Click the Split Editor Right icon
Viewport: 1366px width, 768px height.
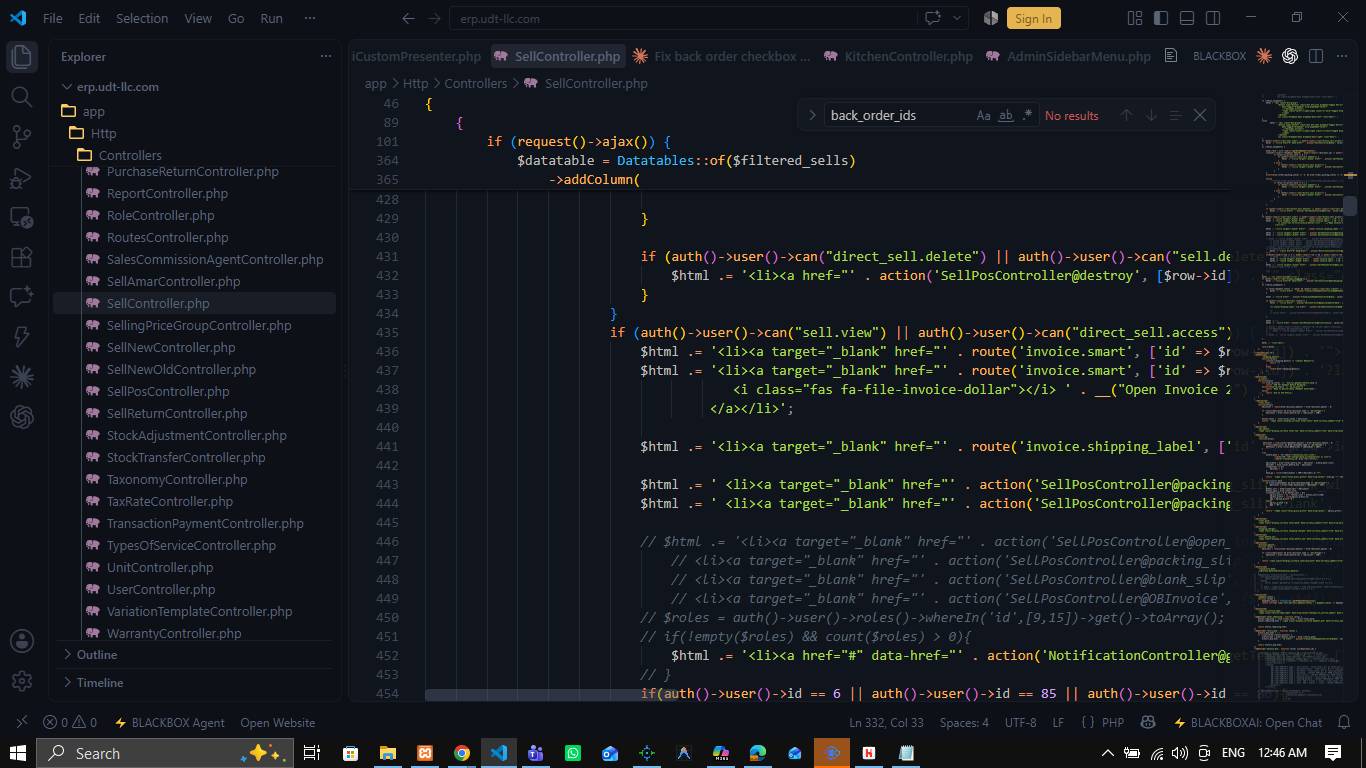(x=1316, y=56)
